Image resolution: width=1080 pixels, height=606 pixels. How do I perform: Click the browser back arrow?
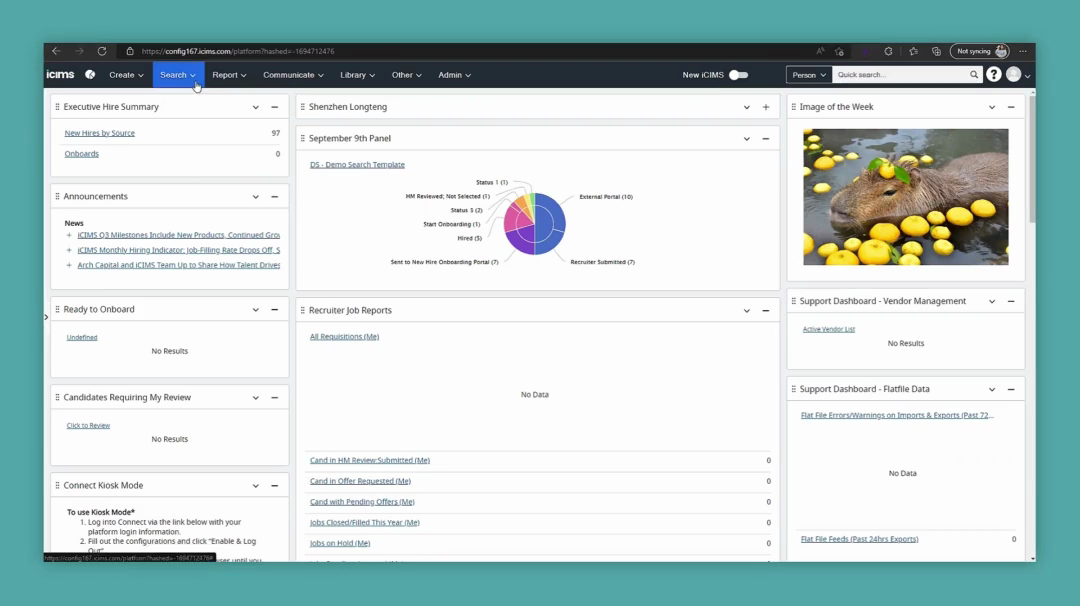(x=56, y=51)
